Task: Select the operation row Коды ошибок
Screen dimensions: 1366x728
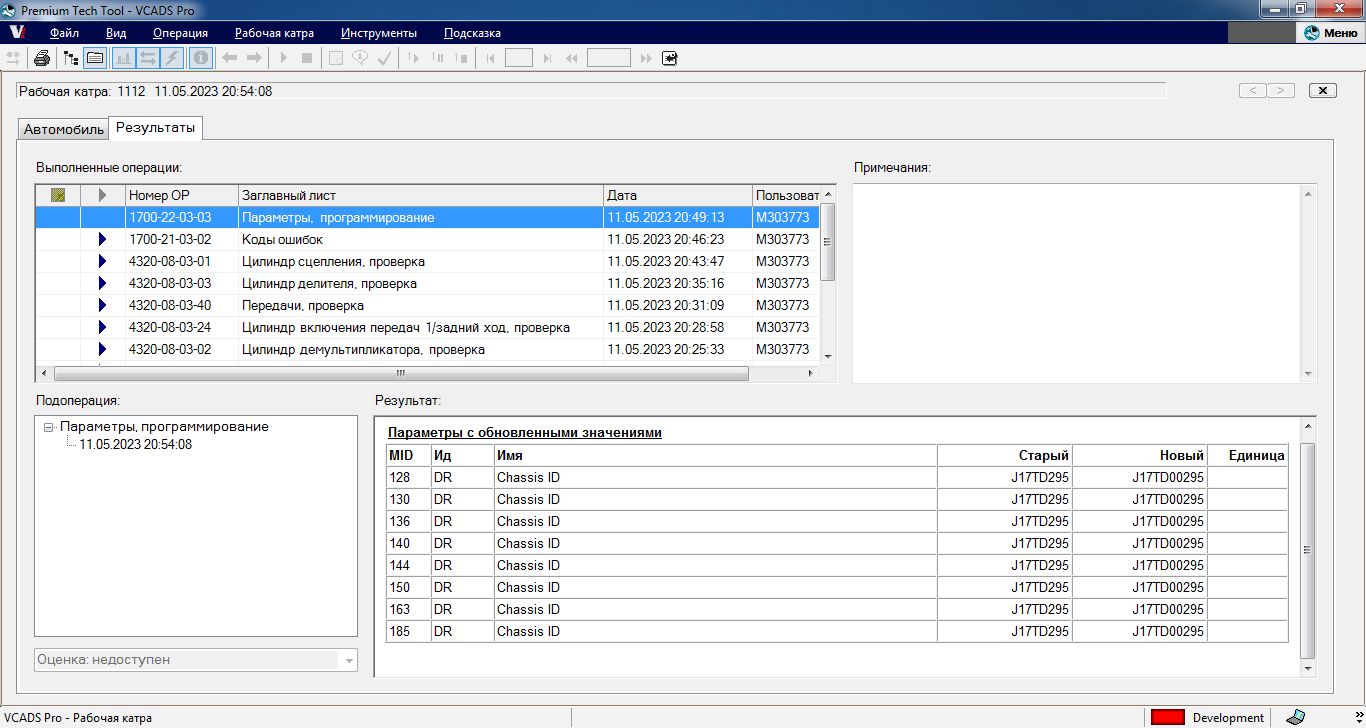Action: click(x=428, y=240)
